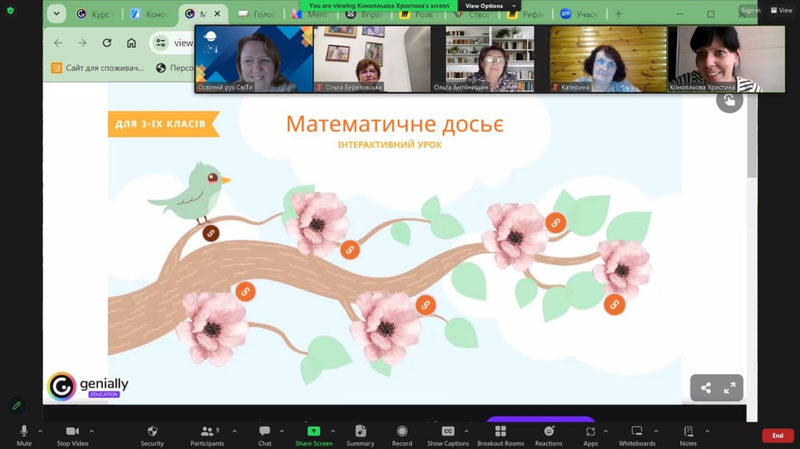The height and width of the screenshot is (449, 800).
Task: Click the brown link button under the bird
Action: 211,233
